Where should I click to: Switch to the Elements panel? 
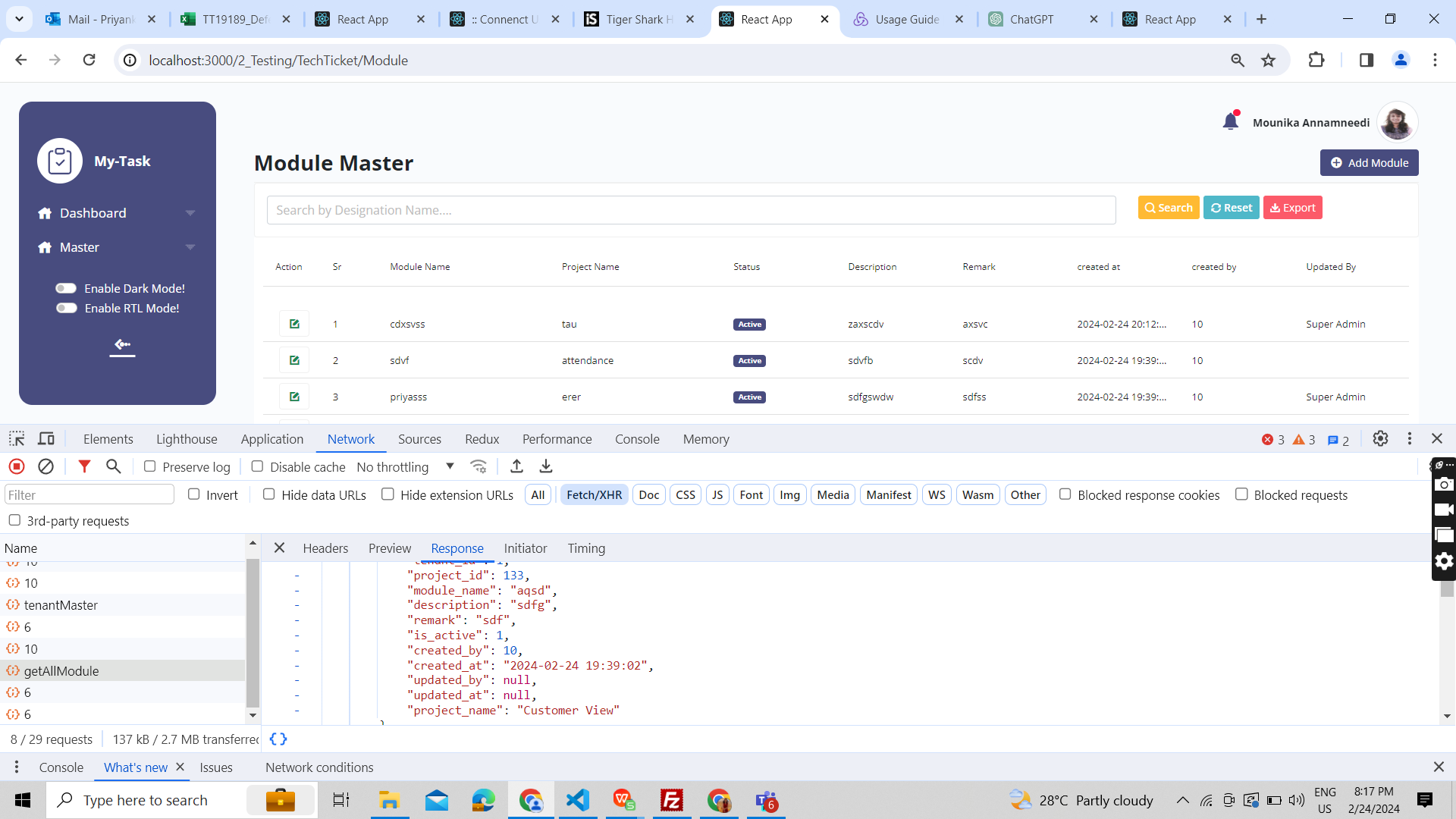coord(108,439)
